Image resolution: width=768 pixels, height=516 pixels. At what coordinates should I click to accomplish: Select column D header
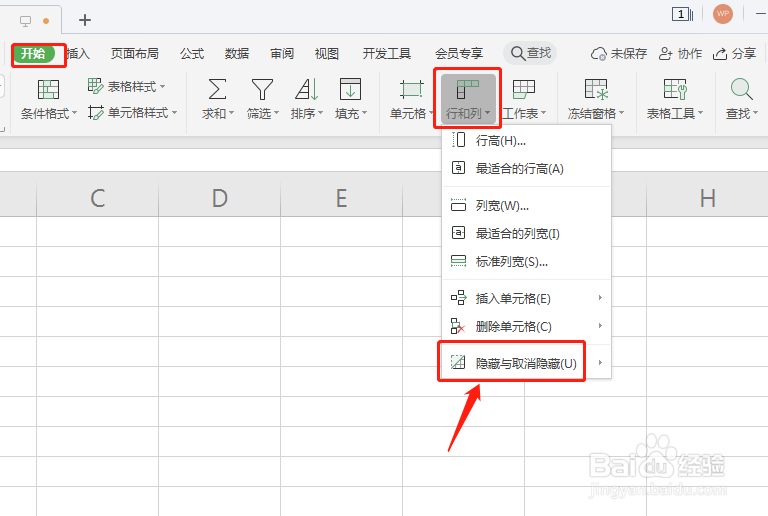(219, 198)
